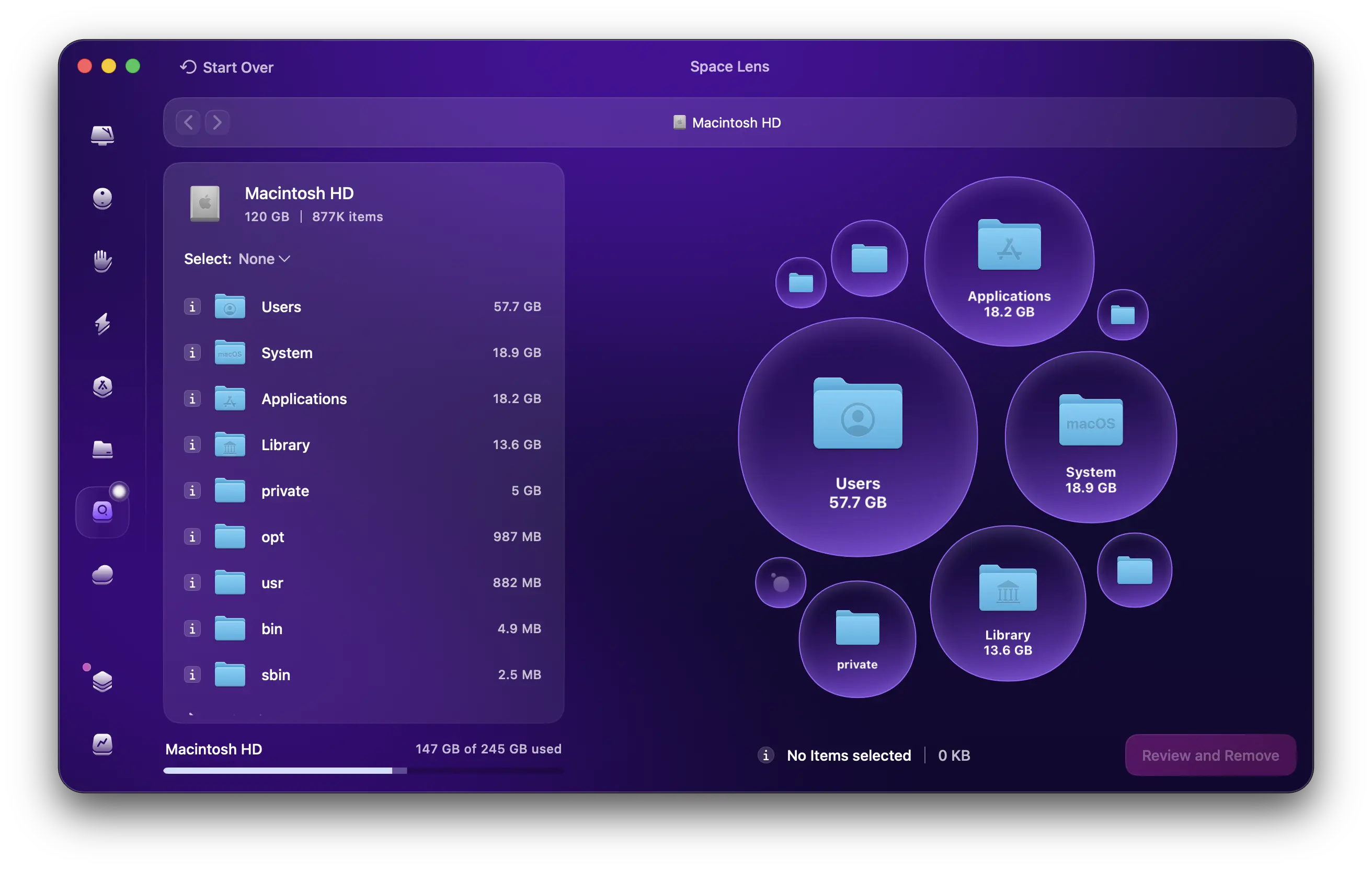Open the cloud icon in the sidebar
Screen dimensions: 1372x870
click(x=102, y=575)
